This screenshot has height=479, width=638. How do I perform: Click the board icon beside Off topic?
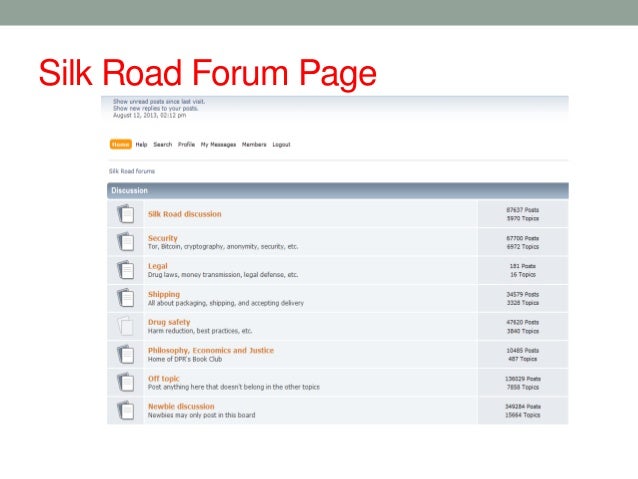[x=125, y=382]
